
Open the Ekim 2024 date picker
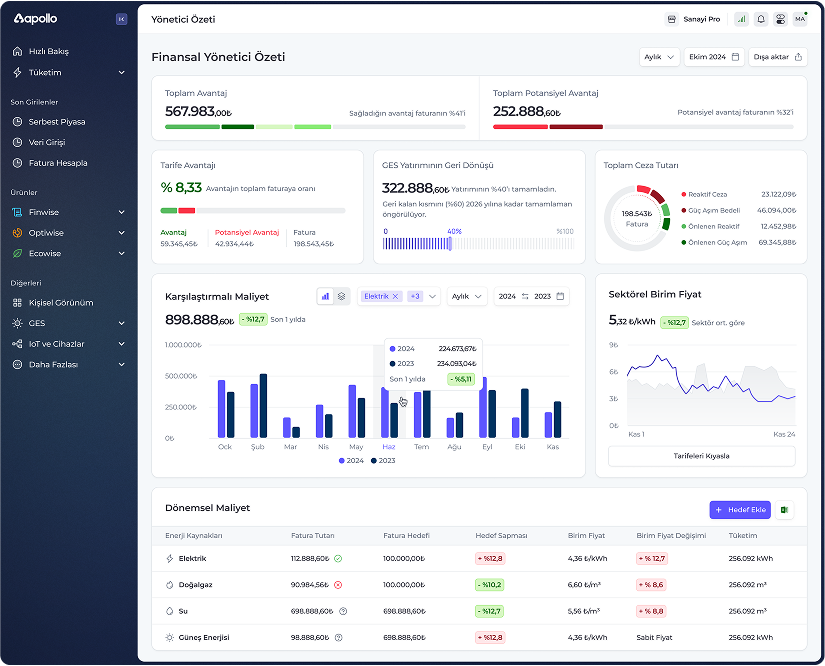714,57
